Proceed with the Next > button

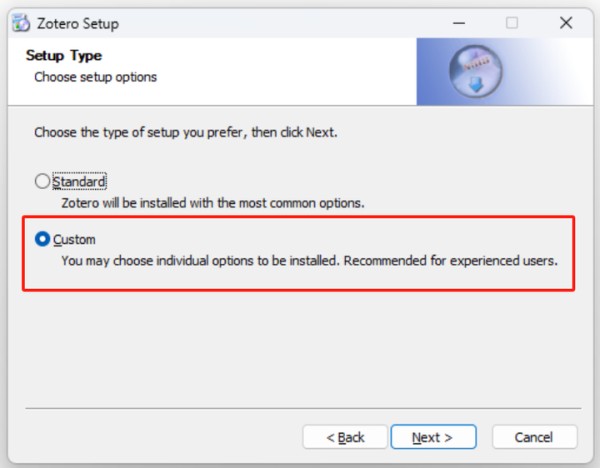433,437
